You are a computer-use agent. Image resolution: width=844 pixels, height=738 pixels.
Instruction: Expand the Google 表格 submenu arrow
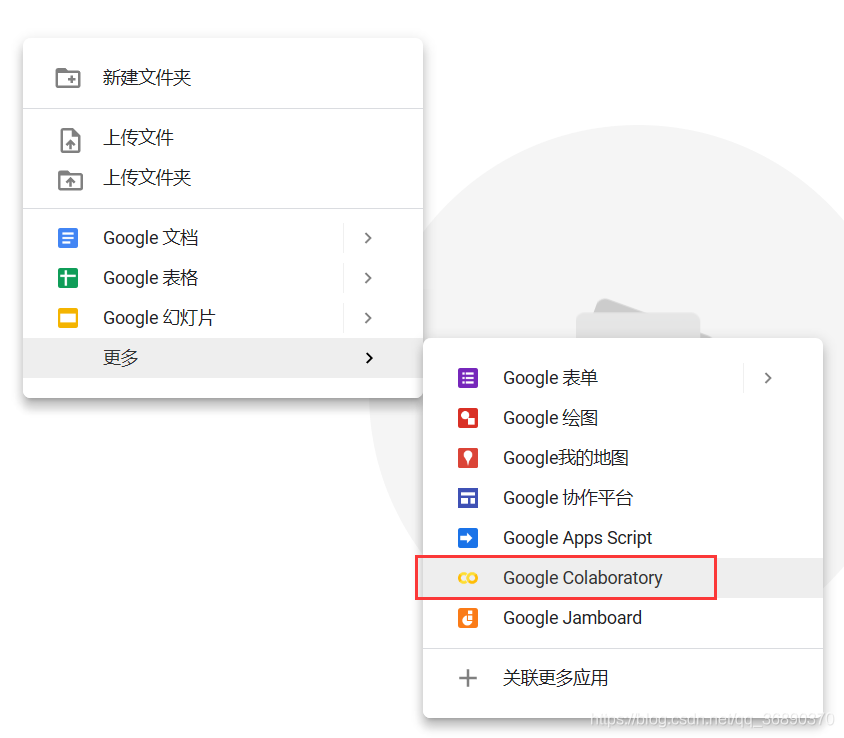[368, 278]
